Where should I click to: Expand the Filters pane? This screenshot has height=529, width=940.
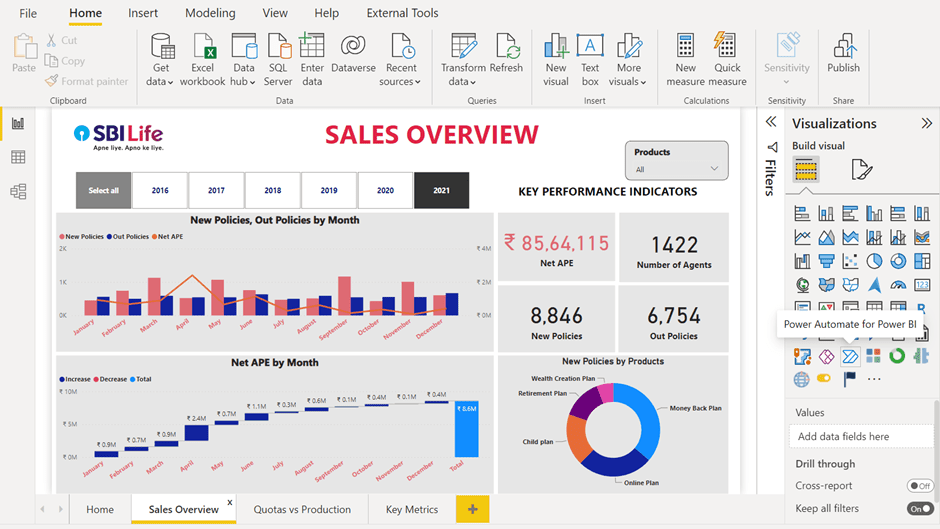click(771, 122)
